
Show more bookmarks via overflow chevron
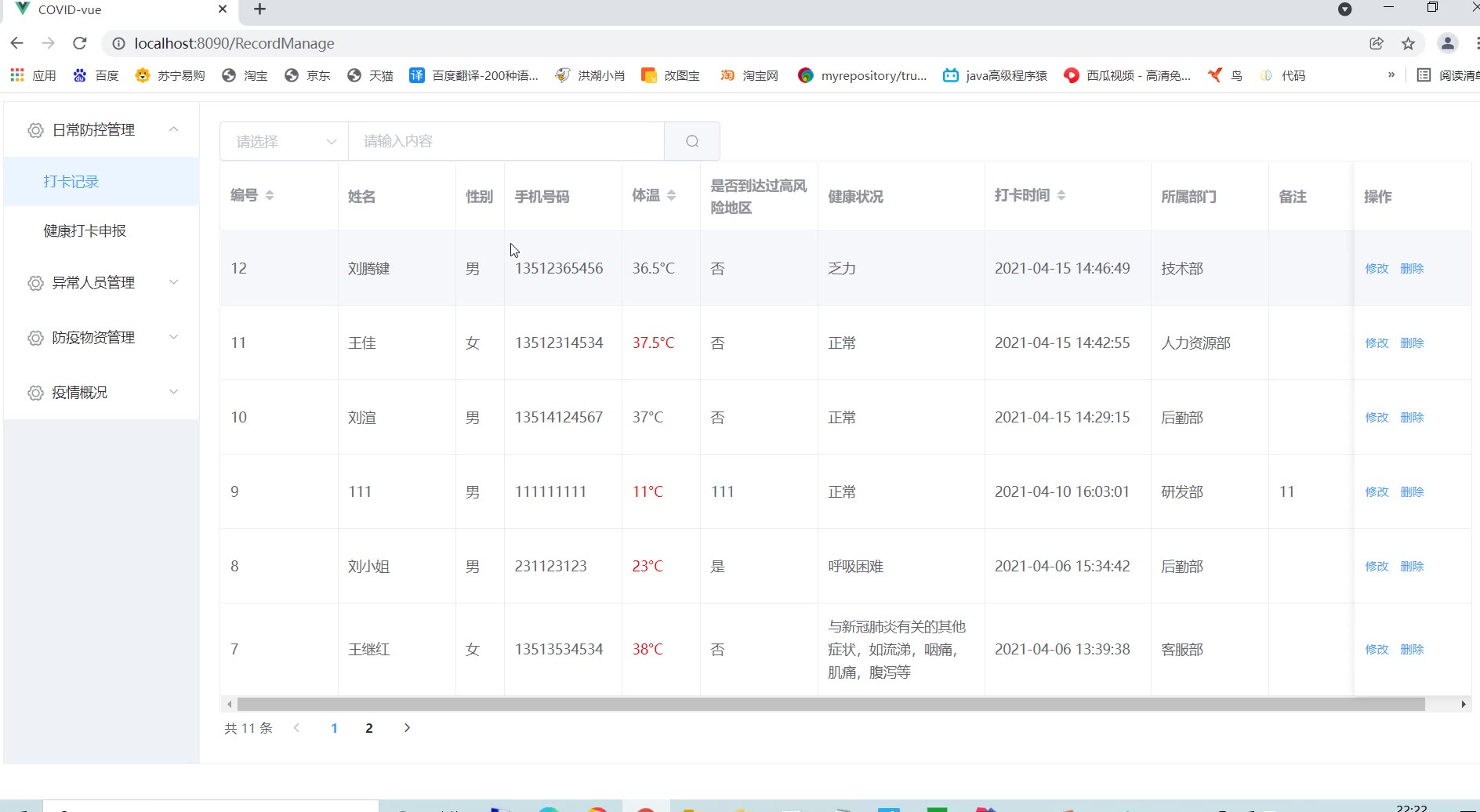point(1391,75)
